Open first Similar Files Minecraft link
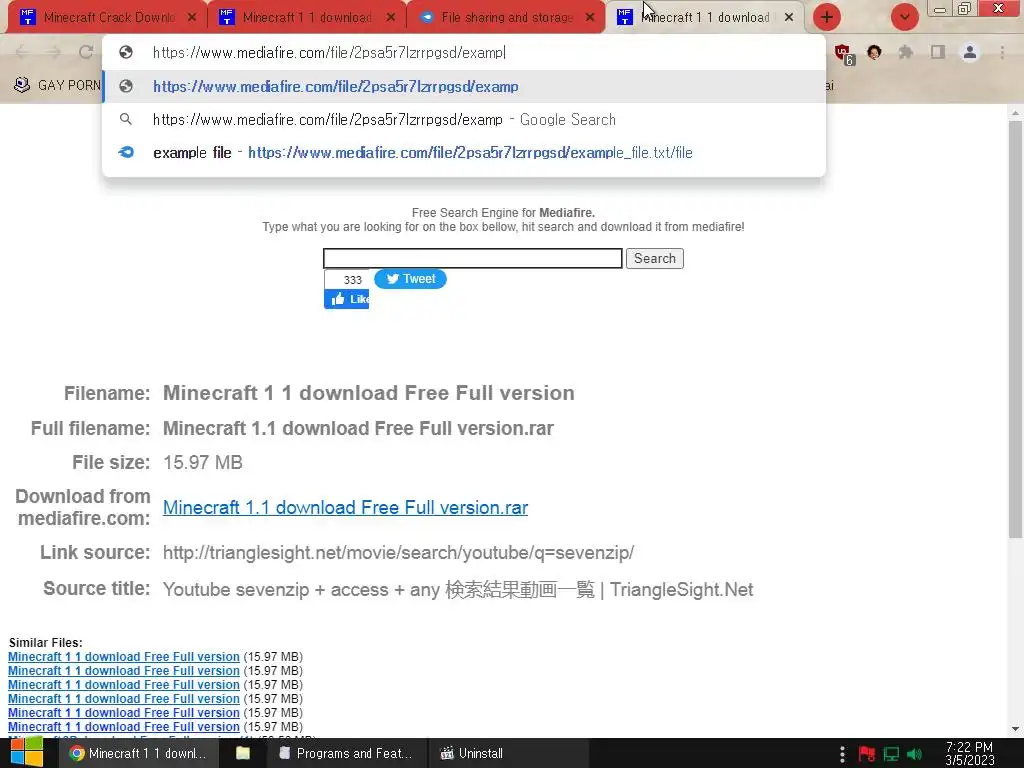 (124, 657)
